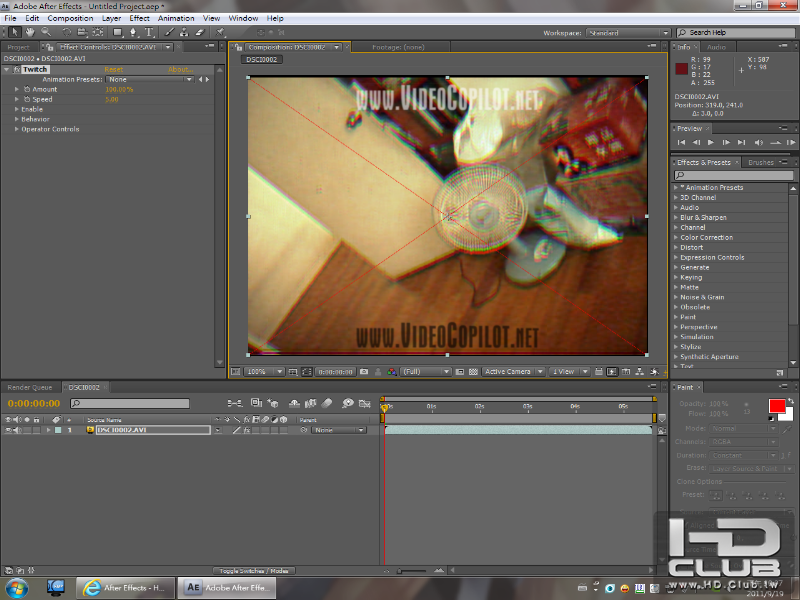Screen dimensions: 800x600
Task: Select the Pen tool
Action: click(x=133, y=32)
